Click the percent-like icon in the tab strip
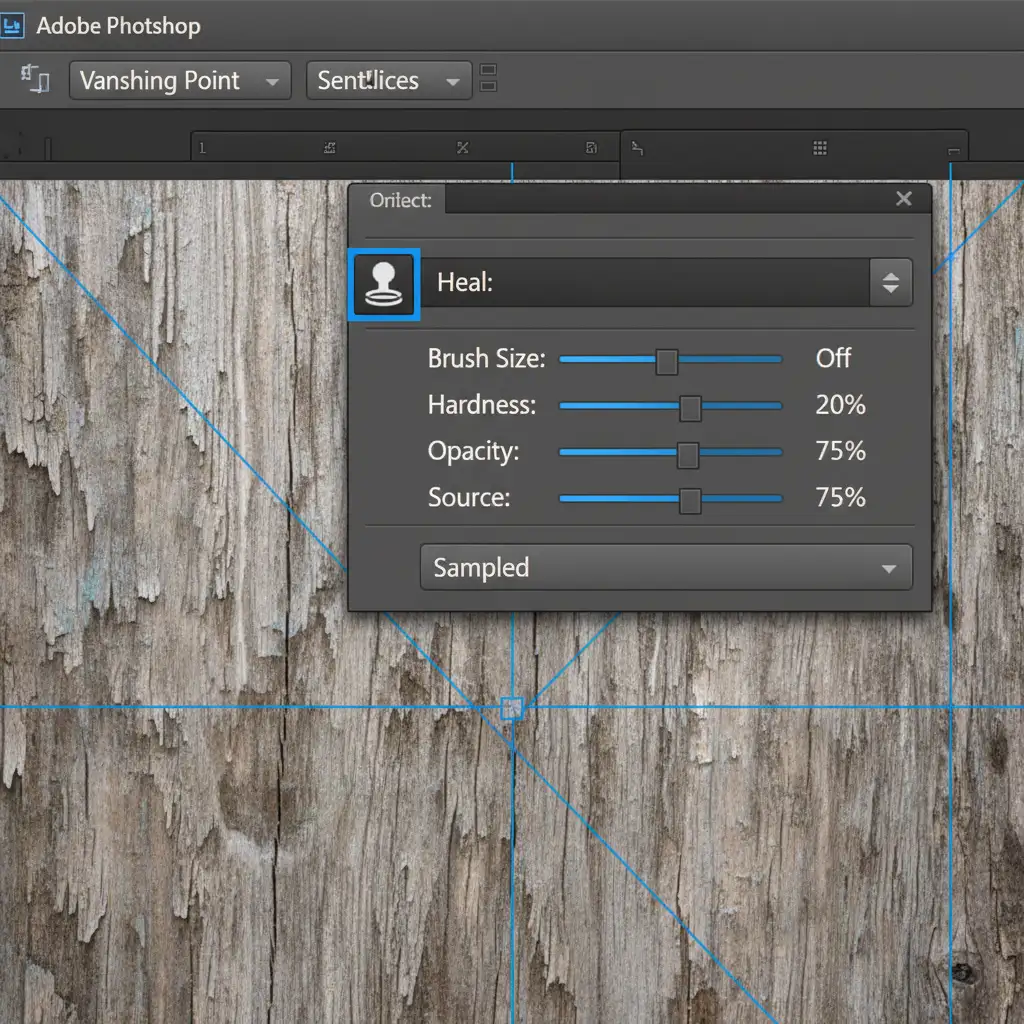The width and height of the screenshot is (1024, 1024). click(x=462, y=148)
